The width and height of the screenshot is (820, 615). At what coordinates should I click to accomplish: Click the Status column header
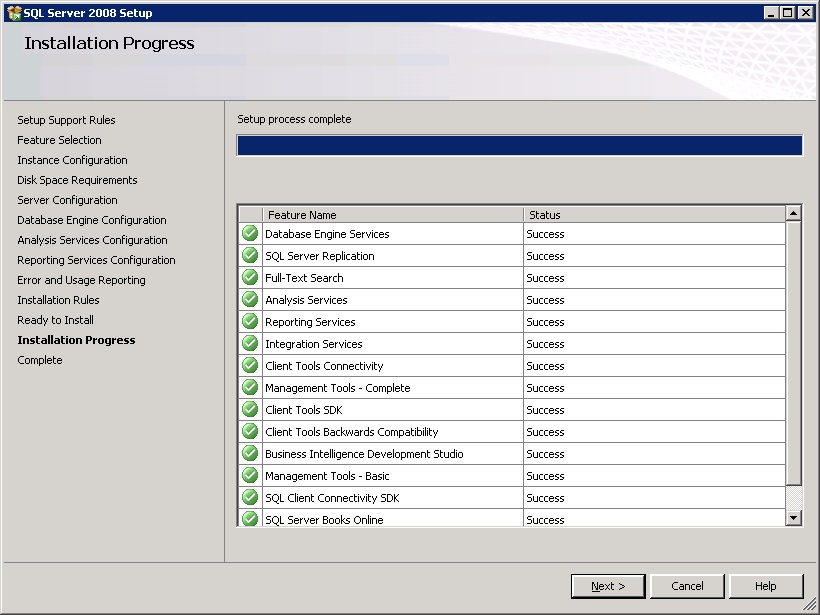pyautogui.click(x=654, y=214)
